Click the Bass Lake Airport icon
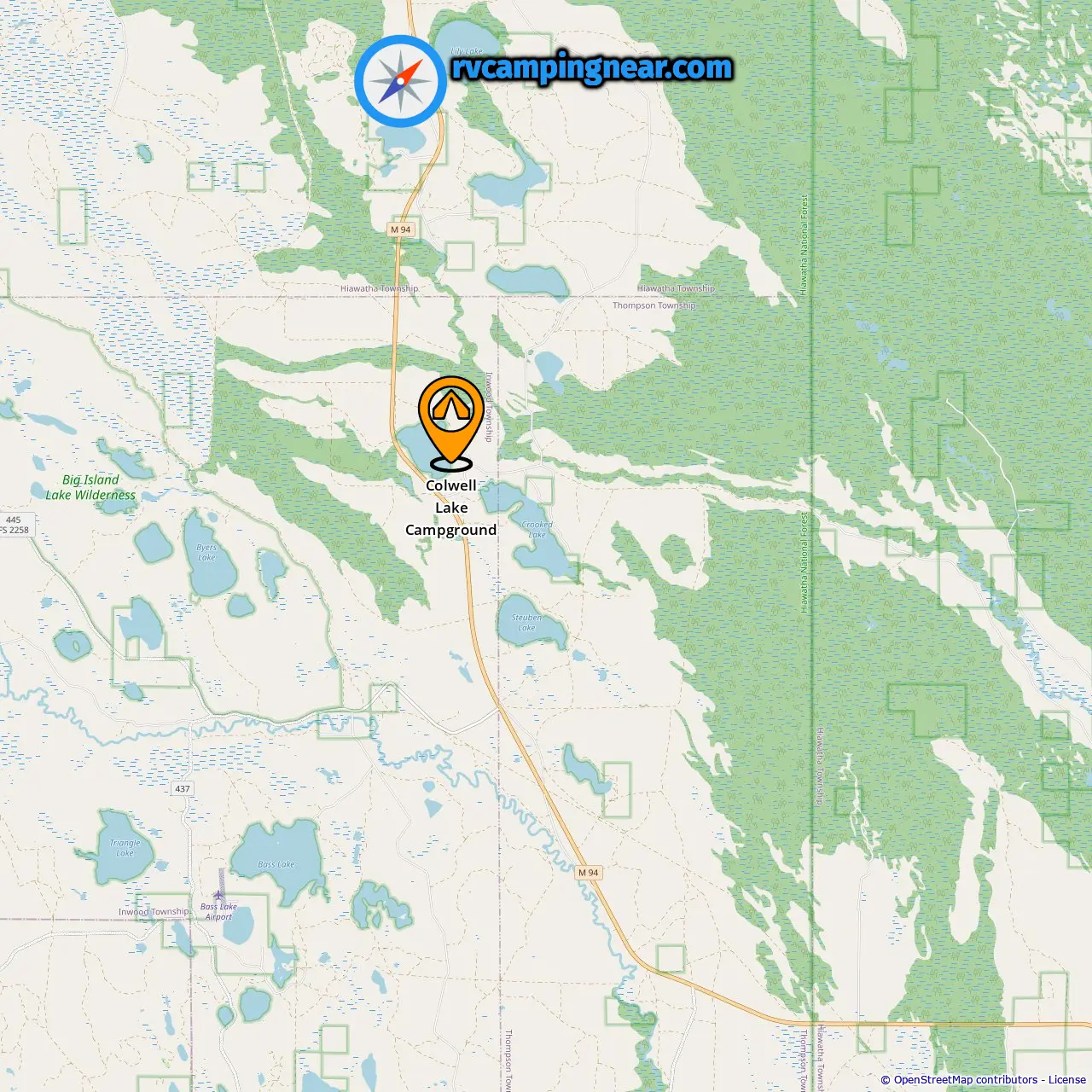Image resolution: width=1092 pixels, height=1092 pixels. click(218, 895)
